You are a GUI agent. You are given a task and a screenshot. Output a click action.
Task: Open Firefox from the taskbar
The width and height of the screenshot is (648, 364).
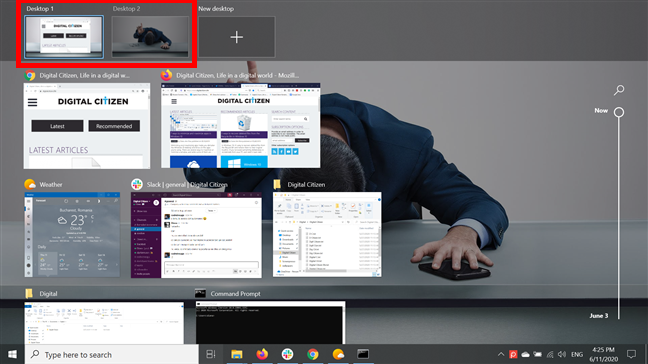pos(262,354)
